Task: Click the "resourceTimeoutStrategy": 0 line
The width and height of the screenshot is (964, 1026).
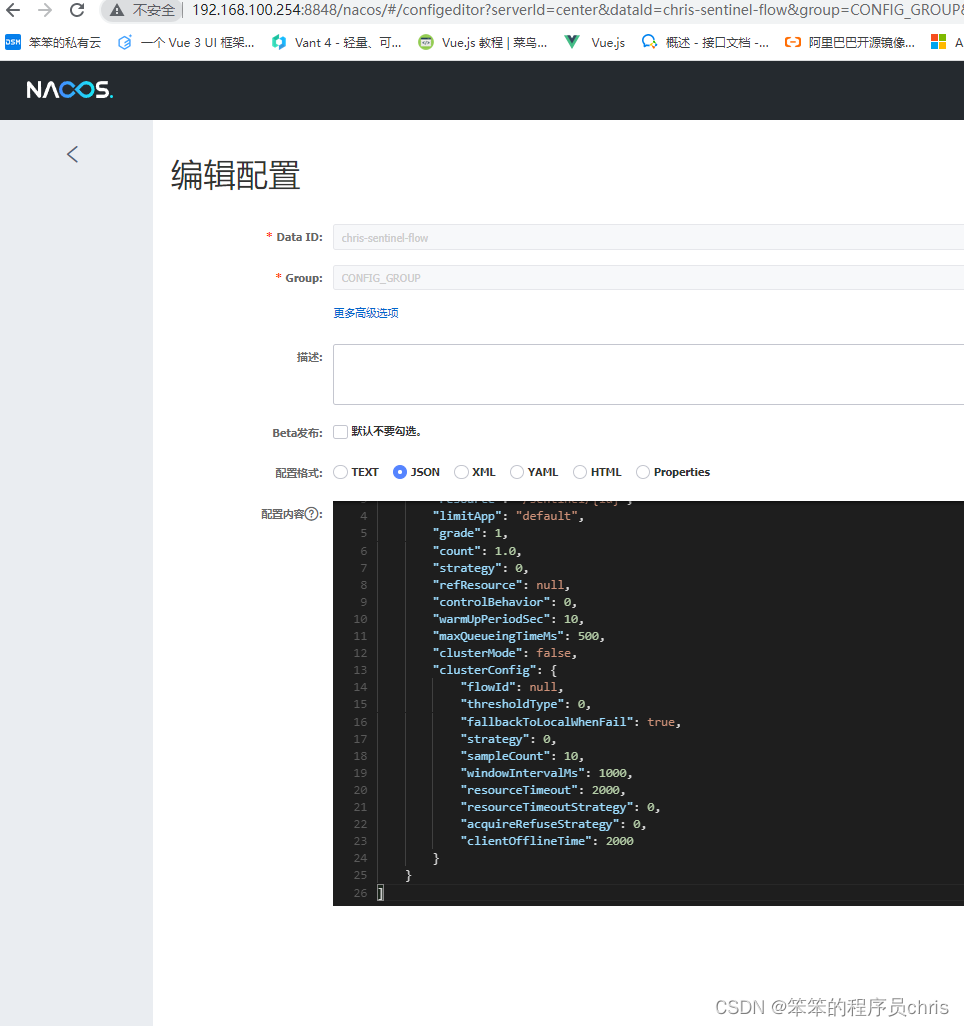Action: coord(560,807)
